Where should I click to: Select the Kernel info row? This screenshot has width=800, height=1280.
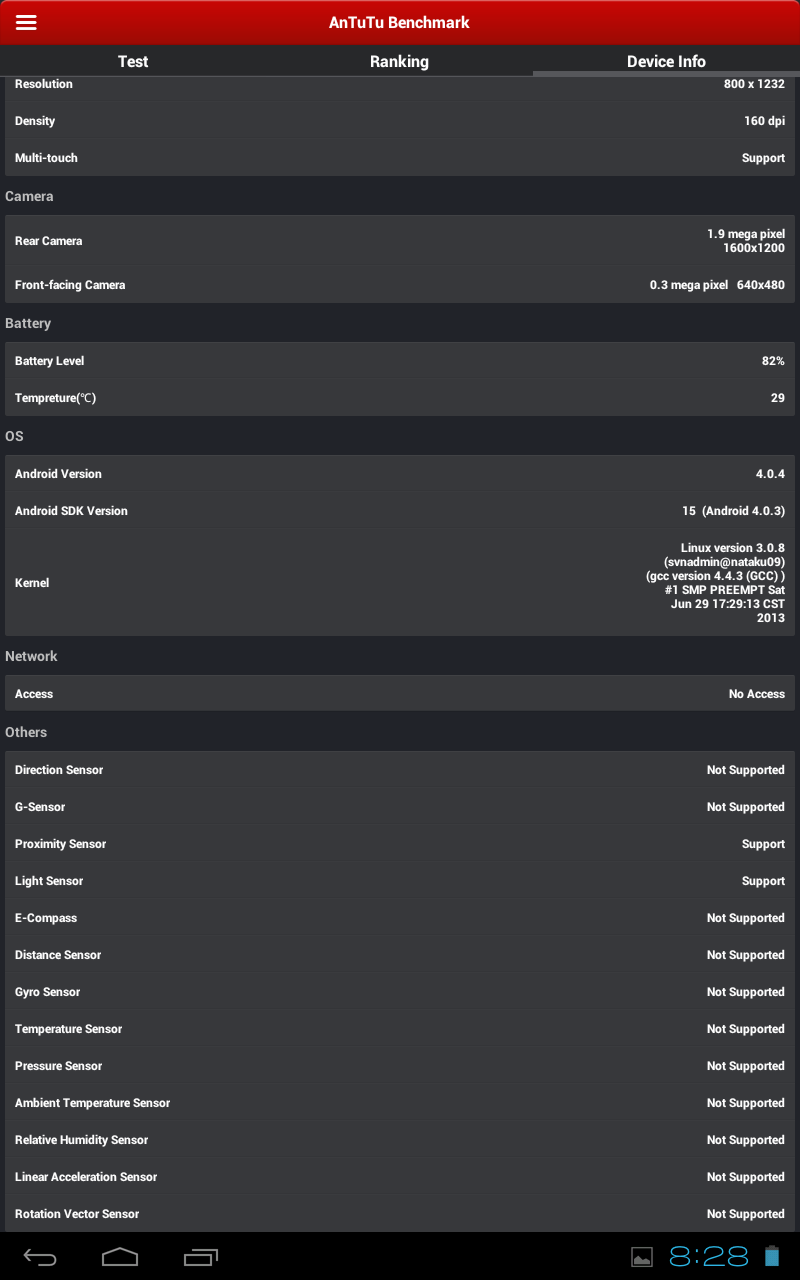click(400, 583)
